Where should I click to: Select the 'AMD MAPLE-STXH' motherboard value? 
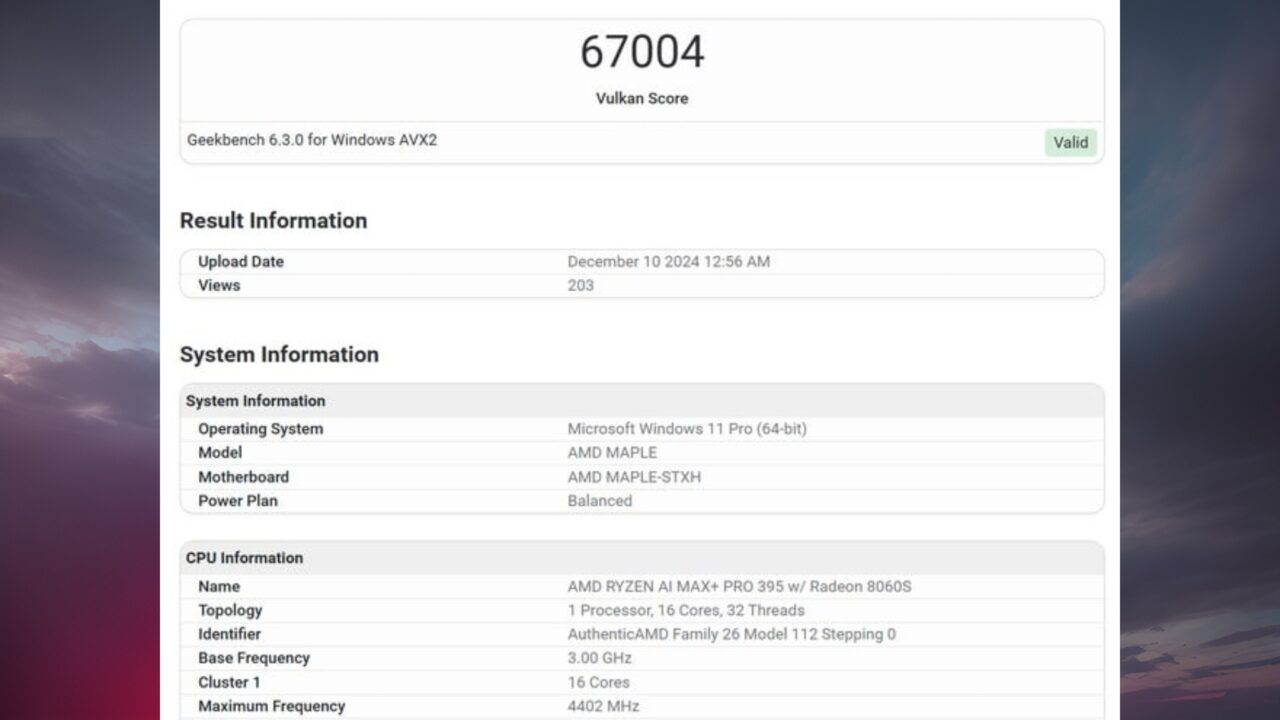635,477
